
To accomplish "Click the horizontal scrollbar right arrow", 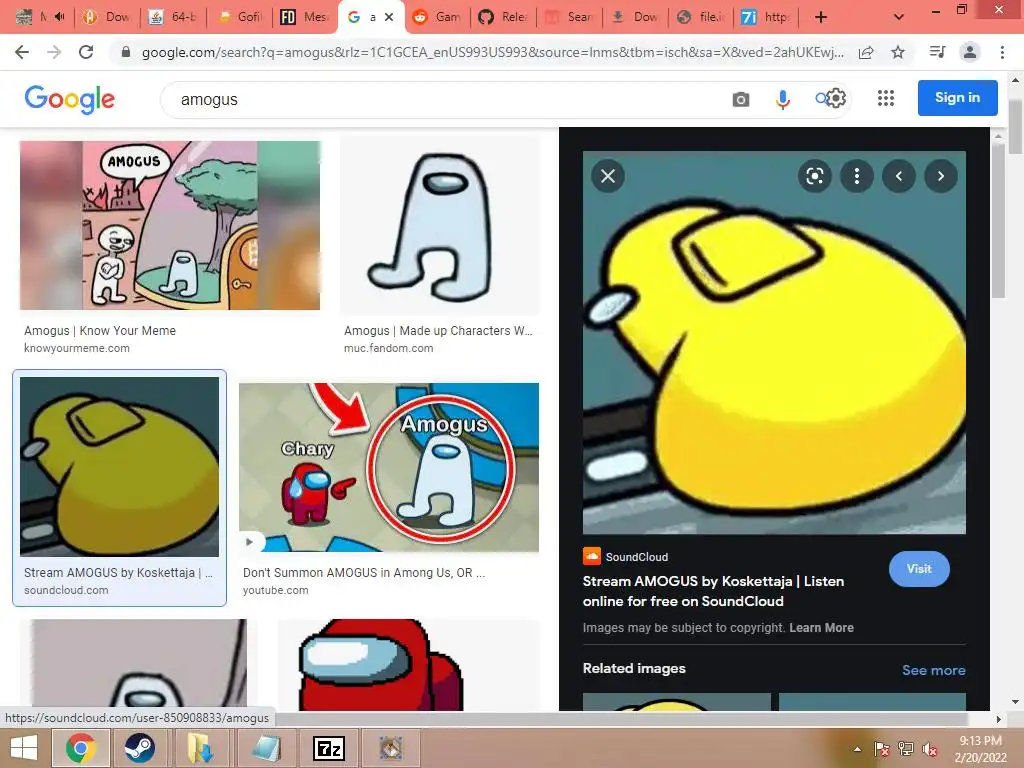I will (x=998, y=719).
